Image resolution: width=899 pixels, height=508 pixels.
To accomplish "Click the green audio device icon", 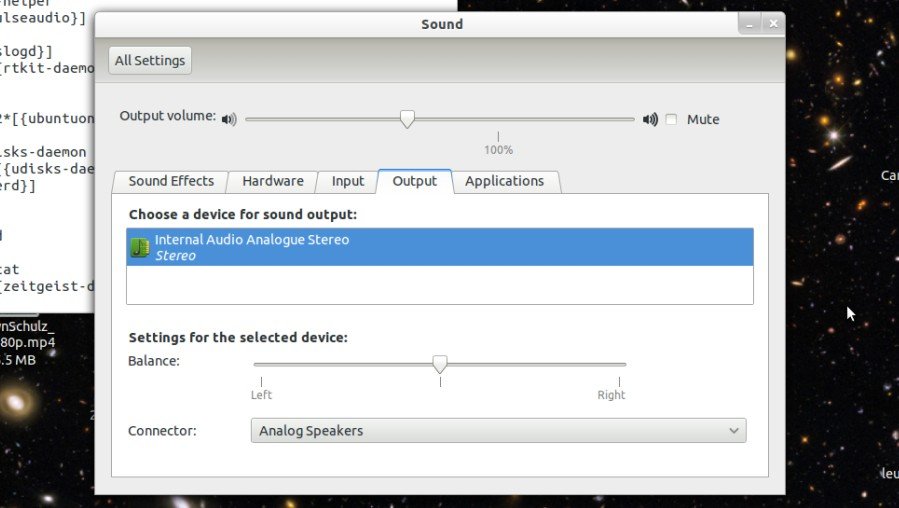I will [140, 247].
